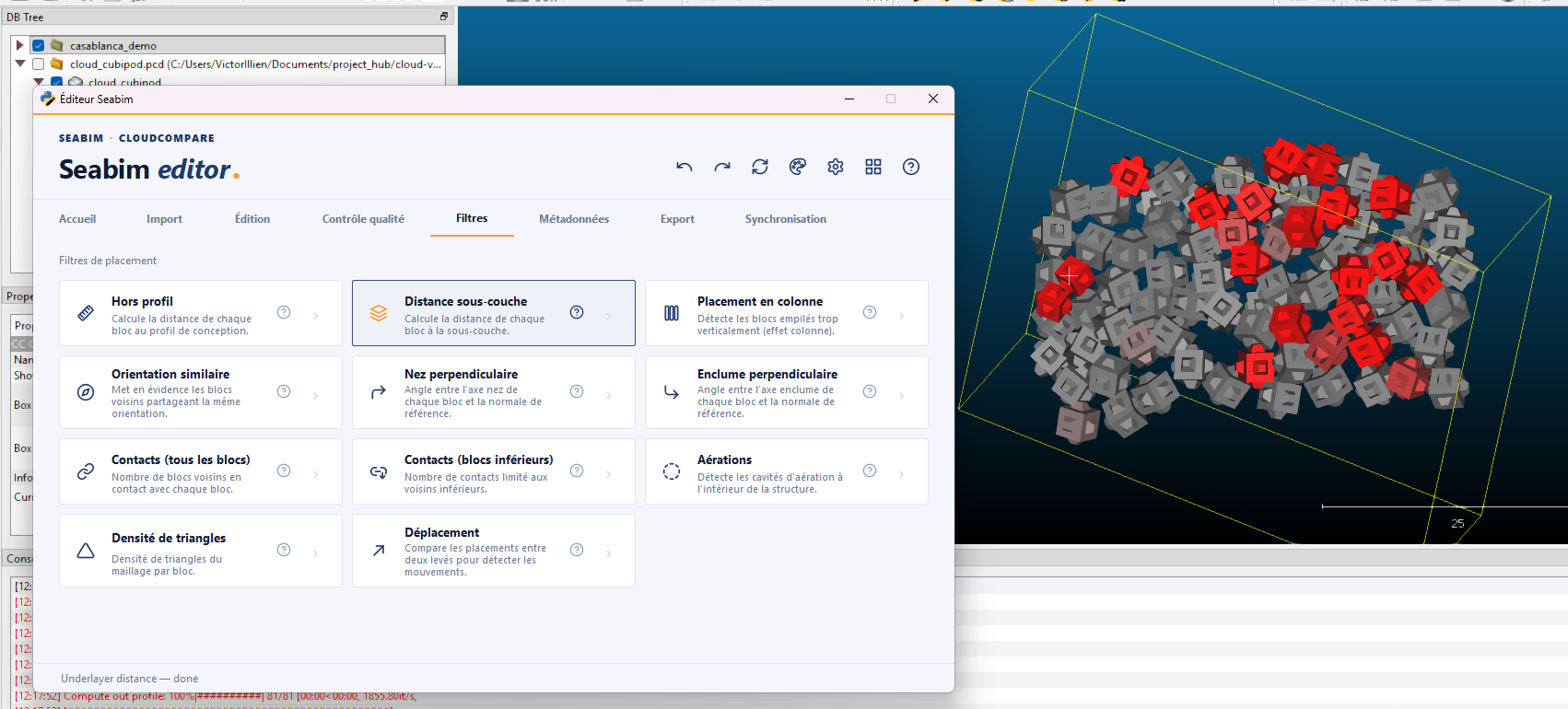Viewport: 1568px width, 709px height.
Task: Click the redo arrow in Seabim editor header
Action: (722, 167)
